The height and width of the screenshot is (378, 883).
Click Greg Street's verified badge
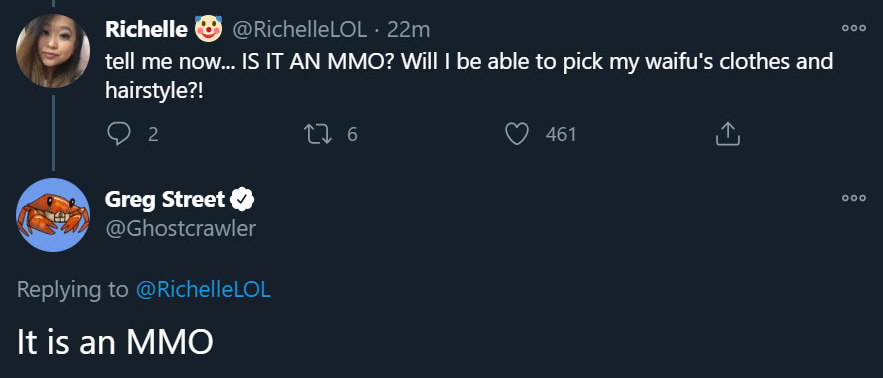pyautogui.click(x=243, y=199)
